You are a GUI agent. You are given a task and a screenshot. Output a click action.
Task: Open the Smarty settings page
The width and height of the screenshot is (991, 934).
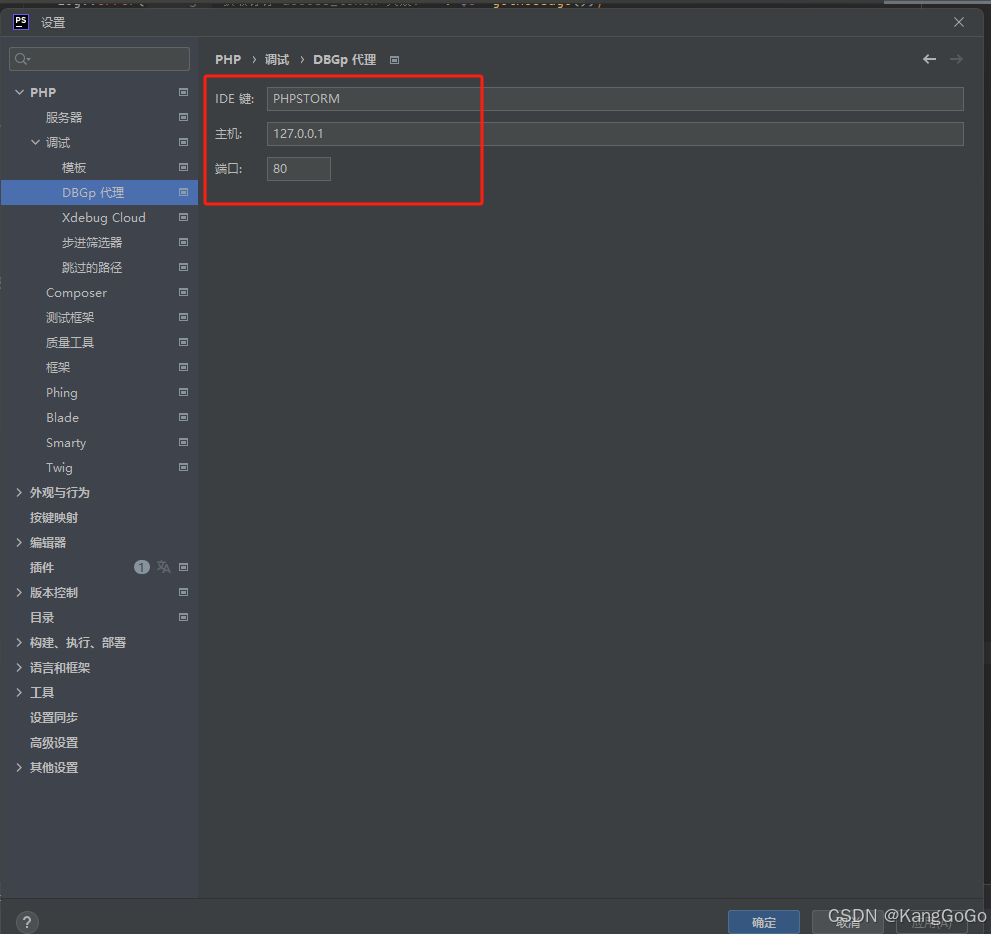pyautogui.click(x=66, y=443)
